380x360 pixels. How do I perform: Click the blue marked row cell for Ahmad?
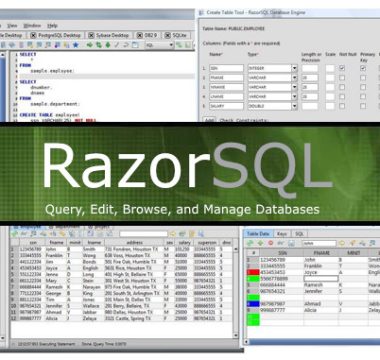[x=253, y=304]
